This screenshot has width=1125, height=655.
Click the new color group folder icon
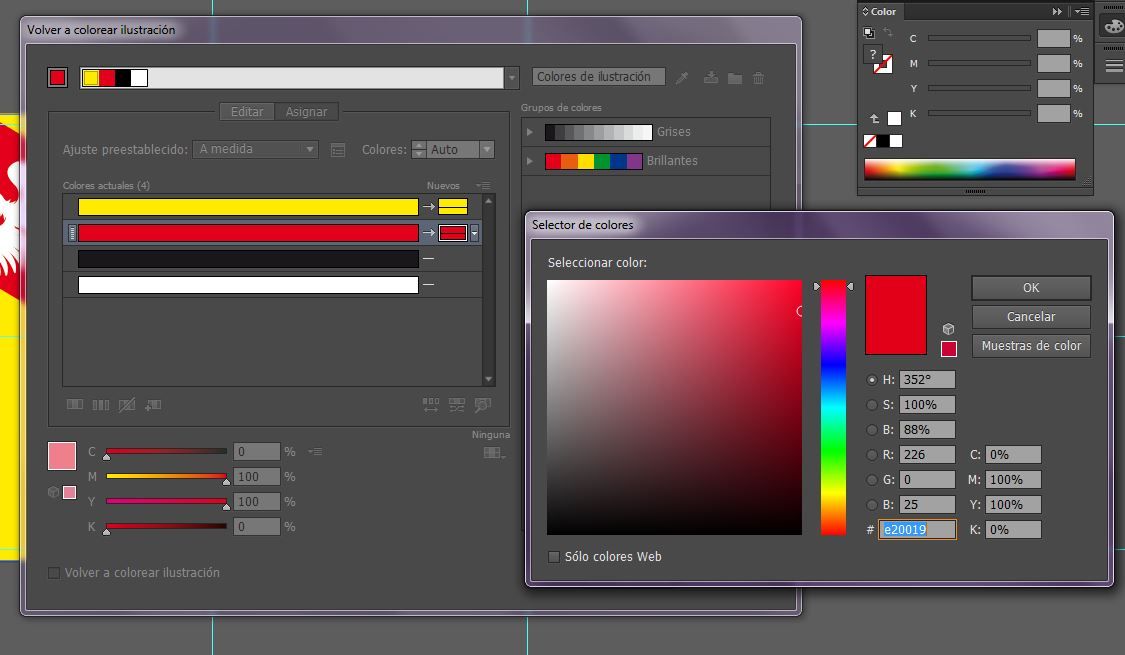click(735, 77)
